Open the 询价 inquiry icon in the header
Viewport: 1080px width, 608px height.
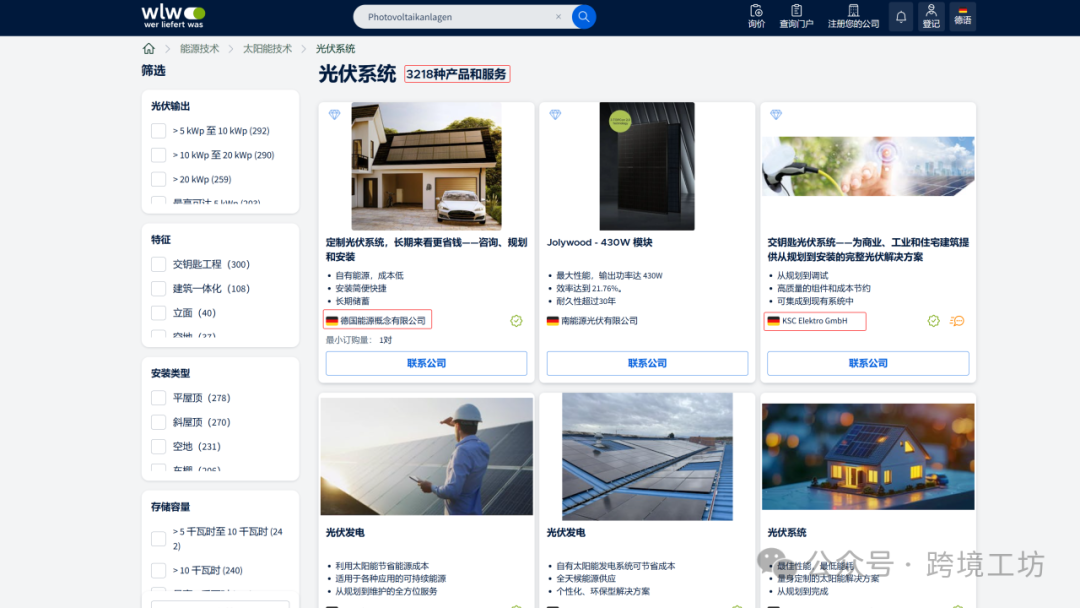point(756,16)
